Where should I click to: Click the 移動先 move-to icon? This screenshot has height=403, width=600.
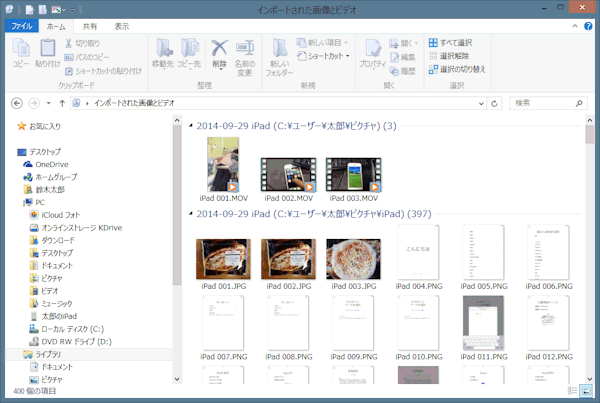click(164, 52)
